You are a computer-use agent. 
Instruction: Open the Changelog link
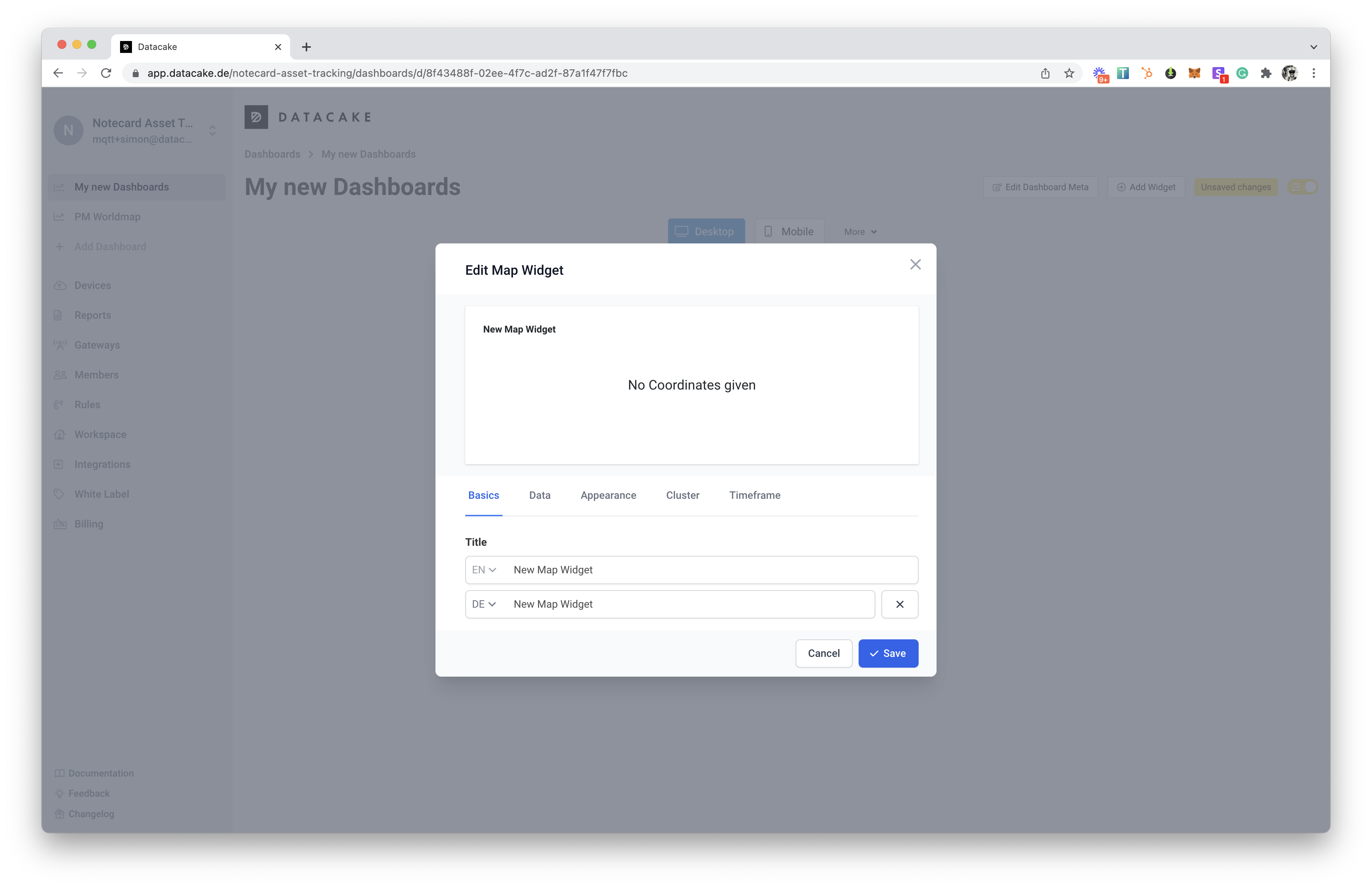[x=84, y=814]
